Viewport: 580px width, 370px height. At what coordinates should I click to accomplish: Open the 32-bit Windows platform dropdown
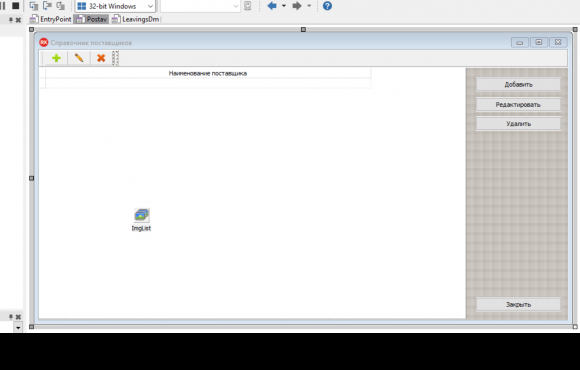[115, 6]
